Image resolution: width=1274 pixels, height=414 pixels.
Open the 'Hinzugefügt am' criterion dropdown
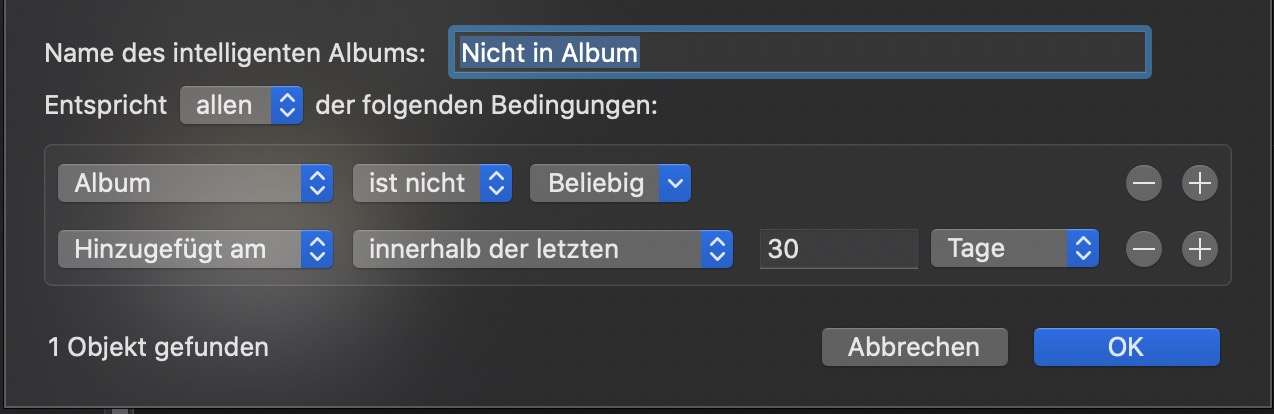click(x=194, y=249)
